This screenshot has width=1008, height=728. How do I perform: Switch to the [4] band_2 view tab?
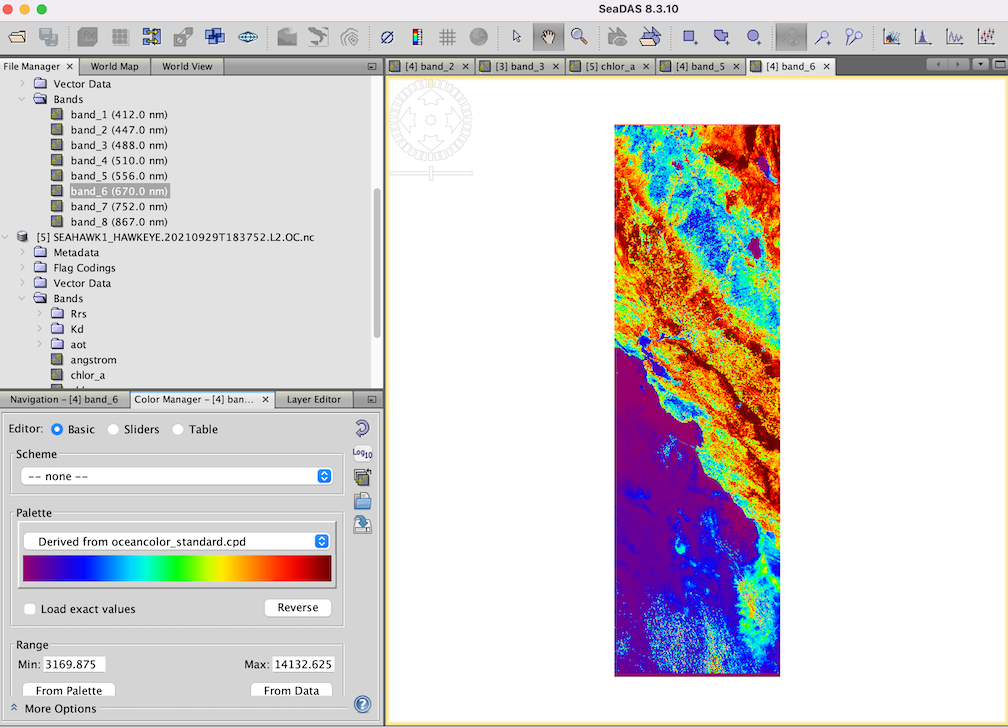click(429, 66)
